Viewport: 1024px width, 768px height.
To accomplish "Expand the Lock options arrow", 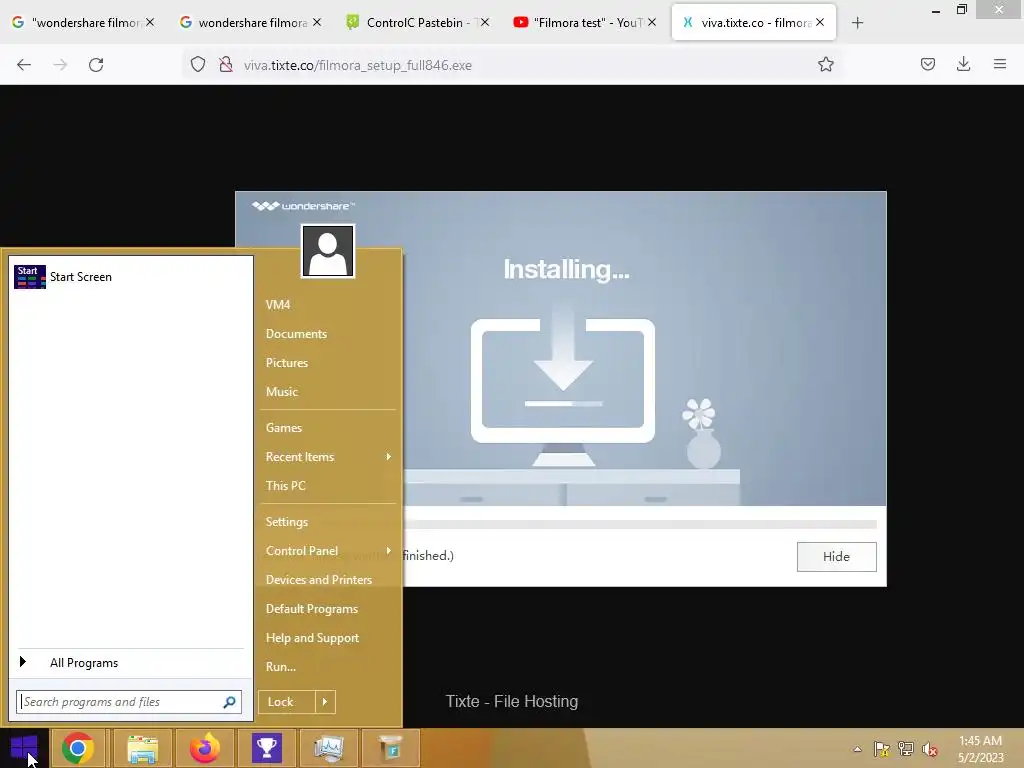I will pyautogui.click(x=325, y=702).
